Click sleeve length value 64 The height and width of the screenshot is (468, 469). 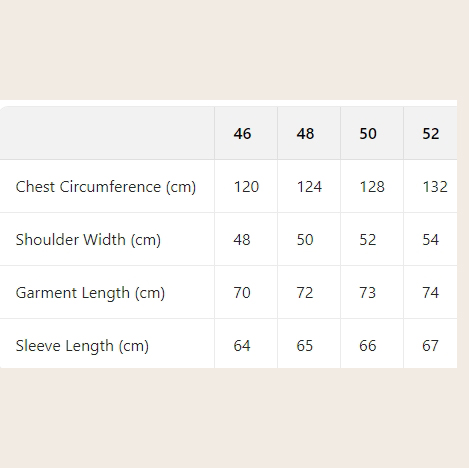point(242,346)
